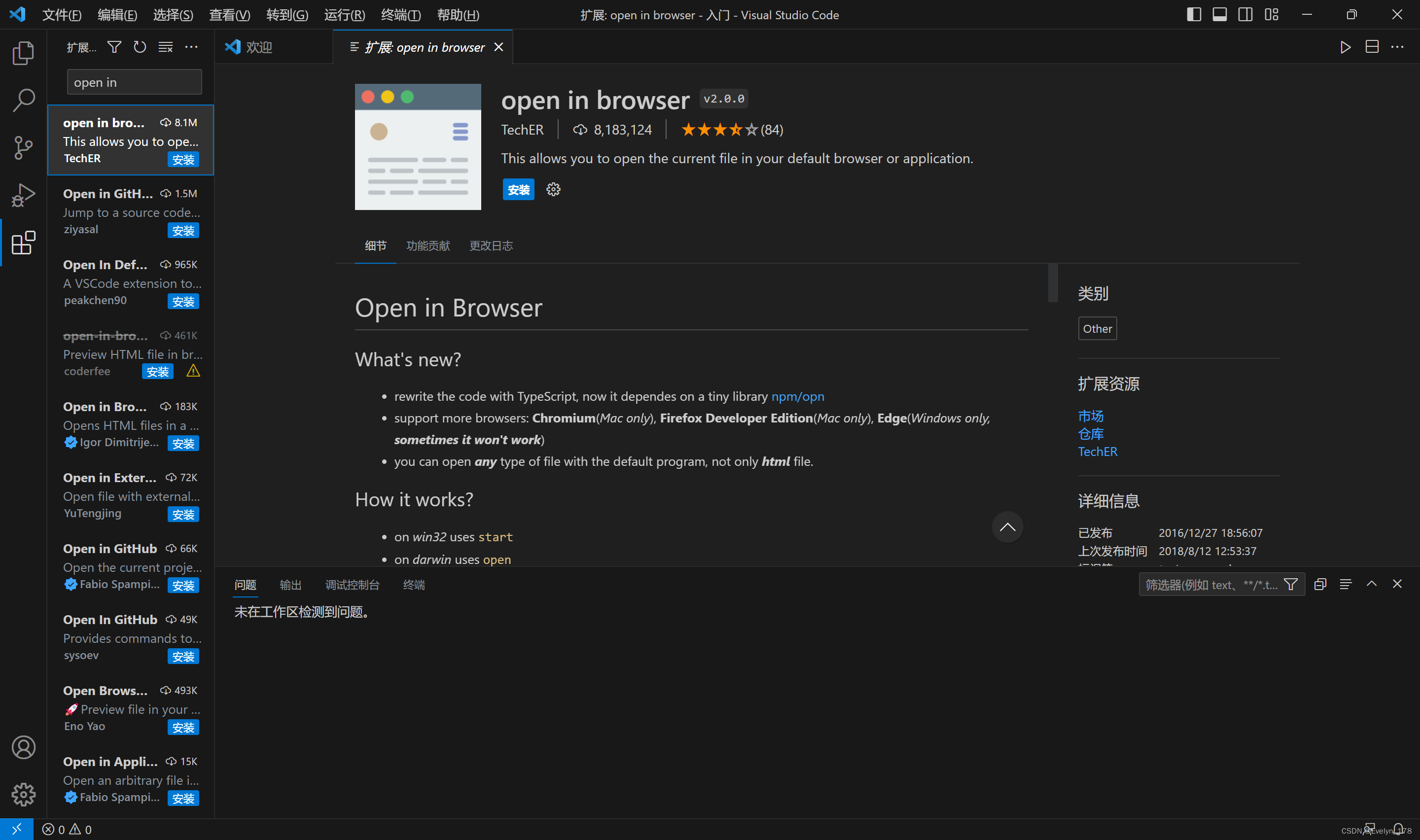Click the gear icon next to install button
Image resolution: width=1420 pixels, height=840 pixels.
click(553, 190)
